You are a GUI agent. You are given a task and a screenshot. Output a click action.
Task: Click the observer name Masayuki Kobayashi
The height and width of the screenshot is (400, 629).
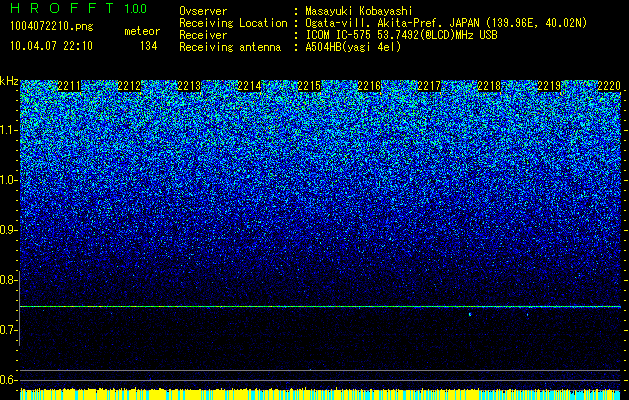coord(359,11)
